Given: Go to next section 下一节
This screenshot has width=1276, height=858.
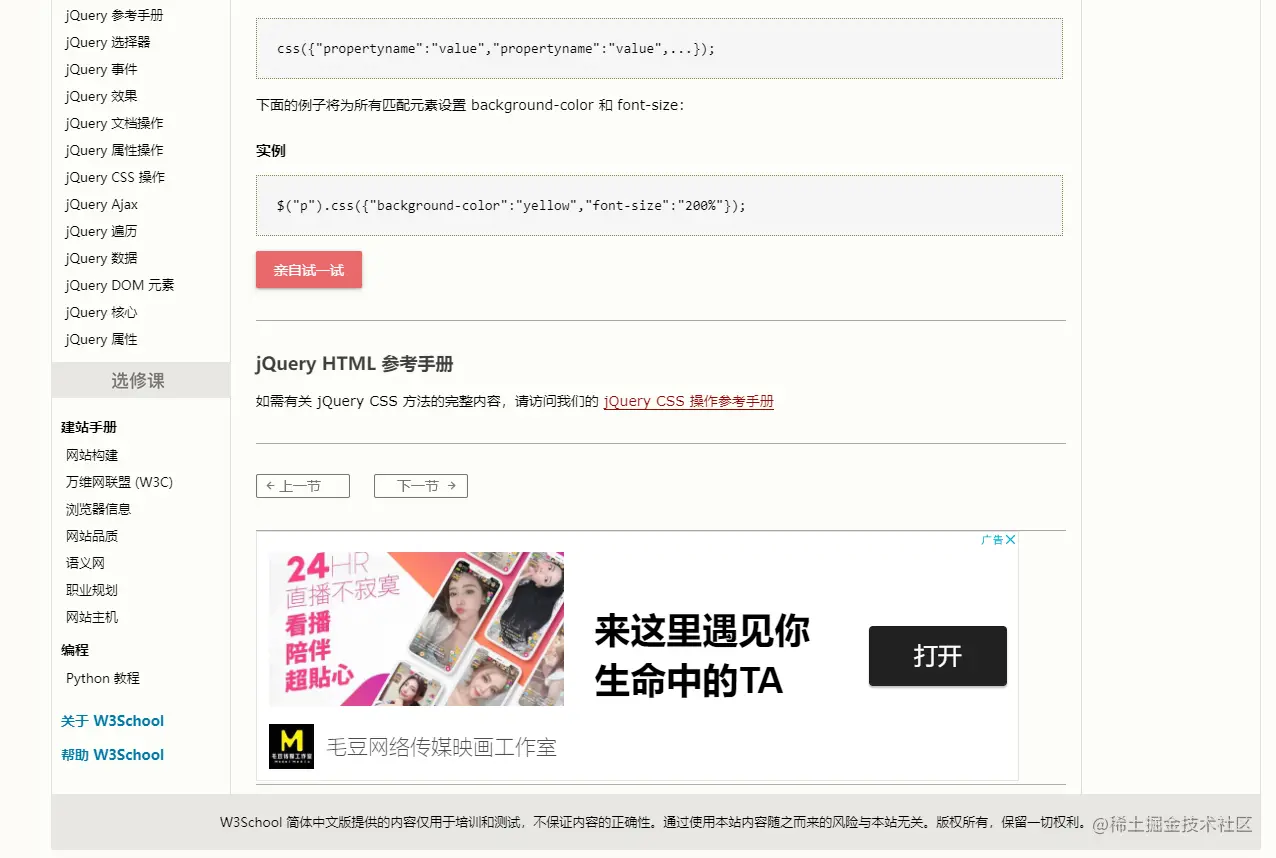Looking at the screenshot, I should click(421, 486).
